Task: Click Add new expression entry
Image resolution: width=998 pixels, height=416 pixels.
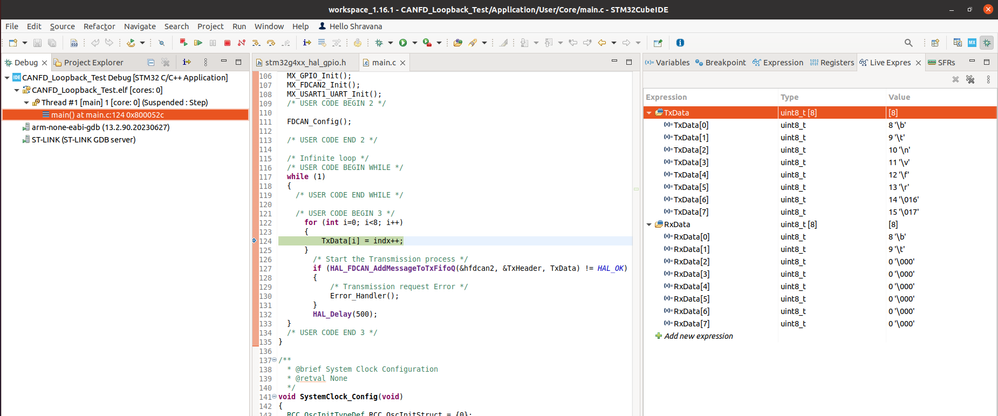Action: pyautogui.click(x=698, y=336)
